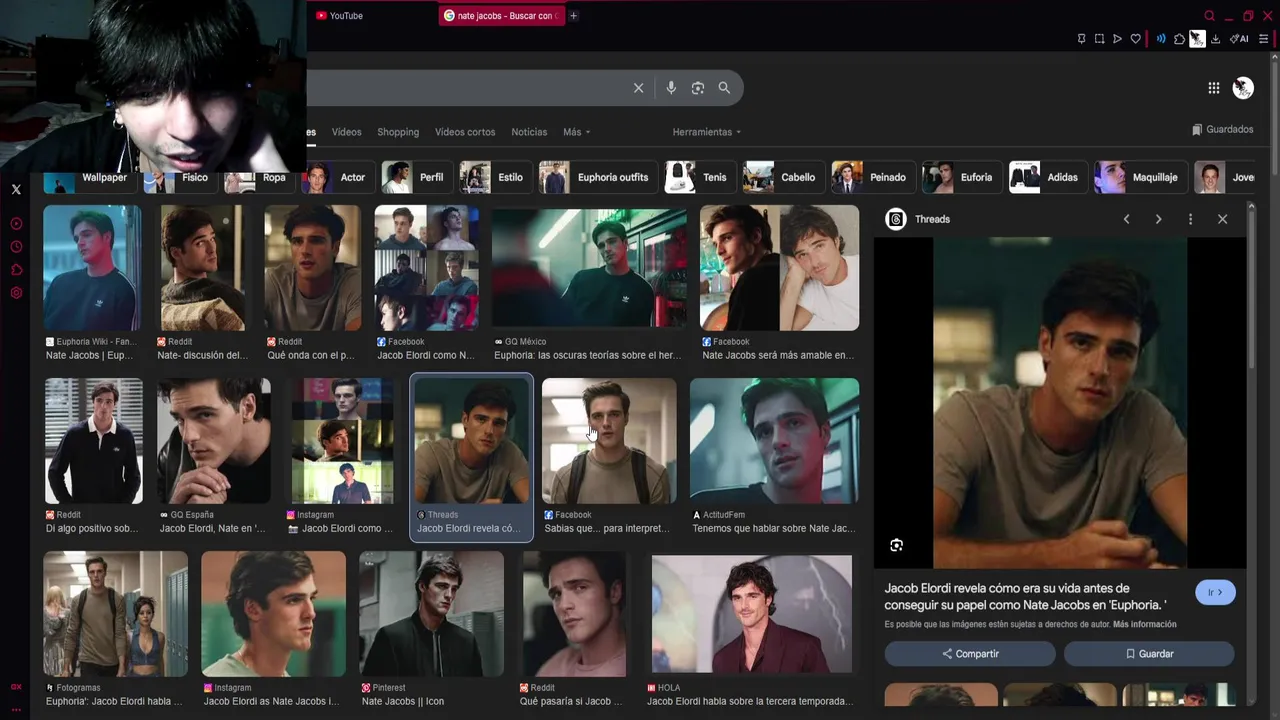Take a snapshot with the capture icon
Viewport: 1280px width, 720px height.
point(1099,39)
